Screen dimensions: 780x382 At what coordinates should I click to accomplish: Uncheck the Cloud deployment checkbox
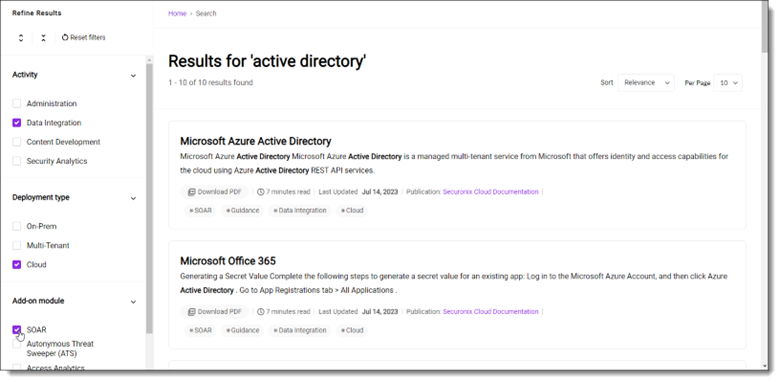(17, 265)
